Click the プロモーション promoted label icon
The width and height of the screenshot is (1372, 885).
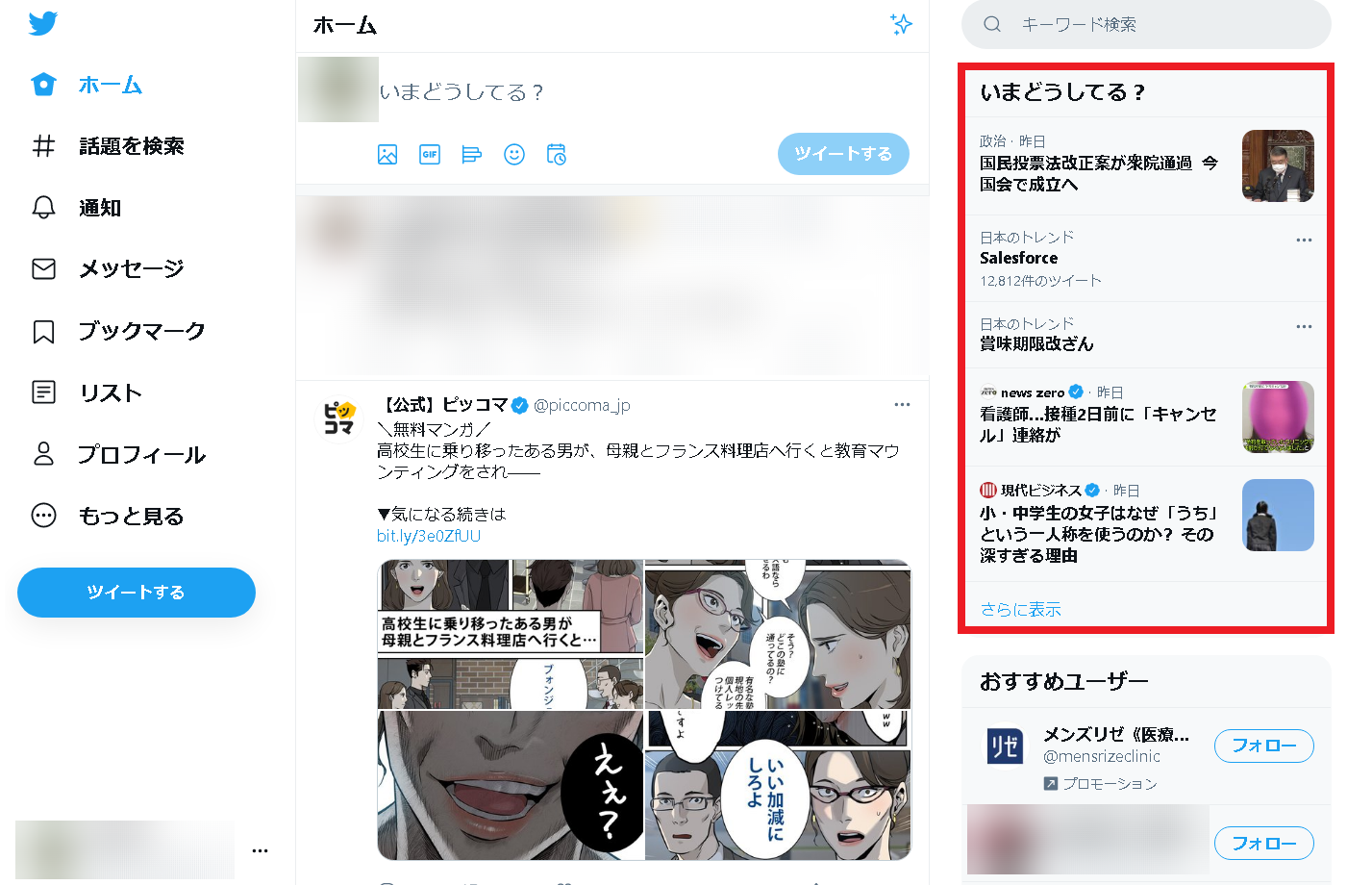pyautogui.click(x=1051, y=784)
